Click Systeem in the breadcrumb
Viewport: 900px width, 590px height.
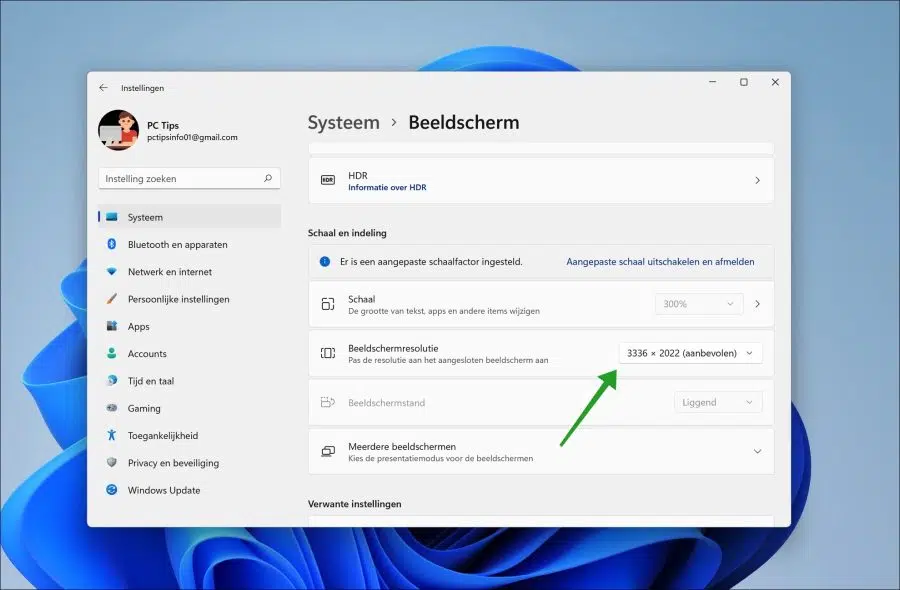tap(343, 122)
